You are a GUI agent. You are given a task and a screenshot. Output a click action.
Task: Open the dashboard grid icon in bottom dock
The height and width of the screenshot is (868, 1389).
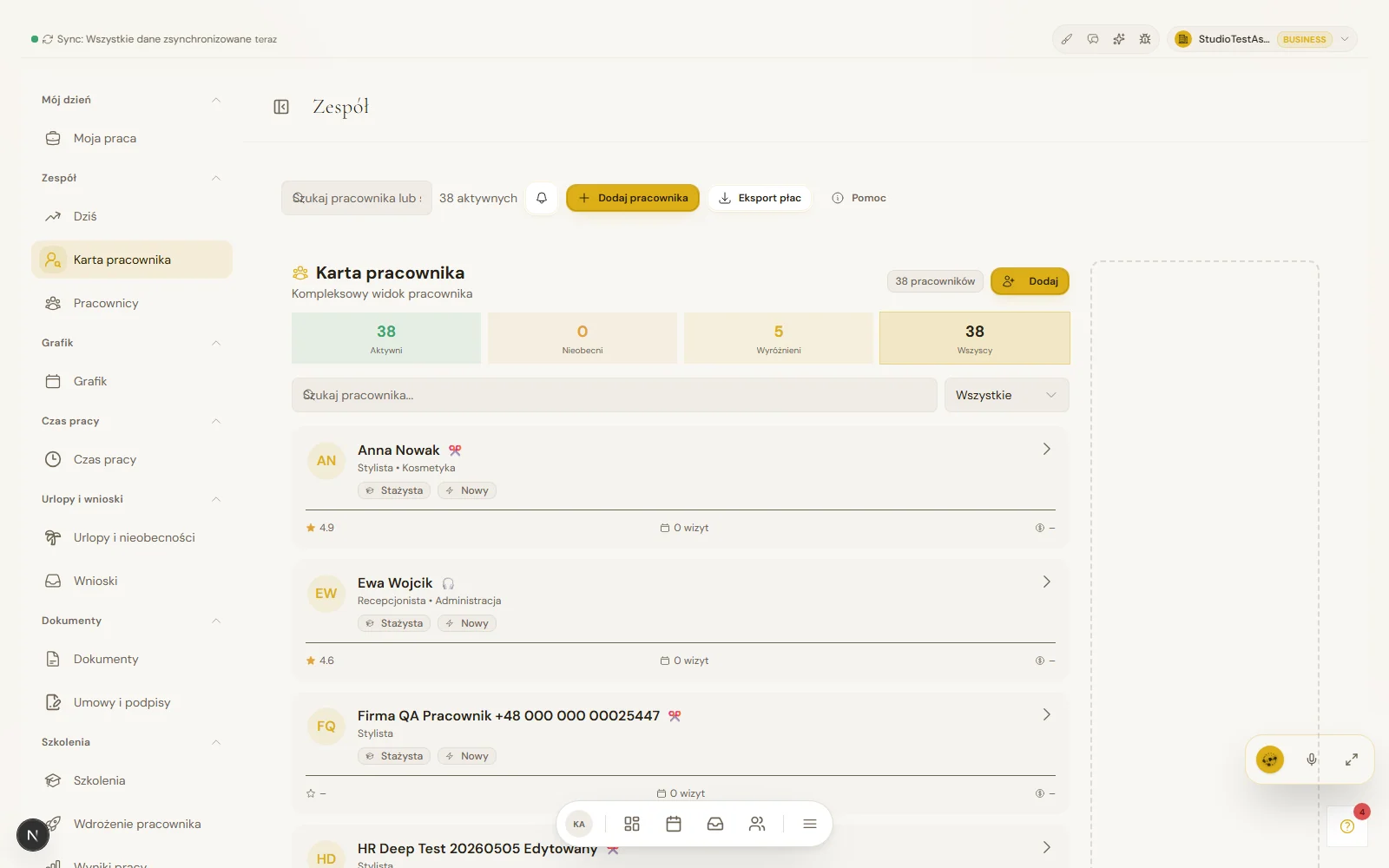(632, 824)
